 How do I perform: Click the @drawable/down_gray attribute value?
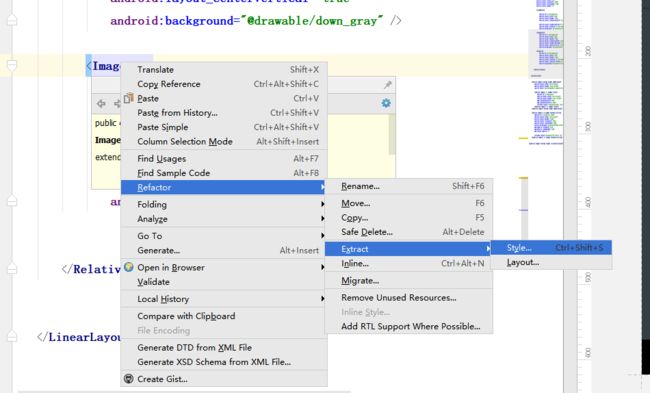click(312, 20)
